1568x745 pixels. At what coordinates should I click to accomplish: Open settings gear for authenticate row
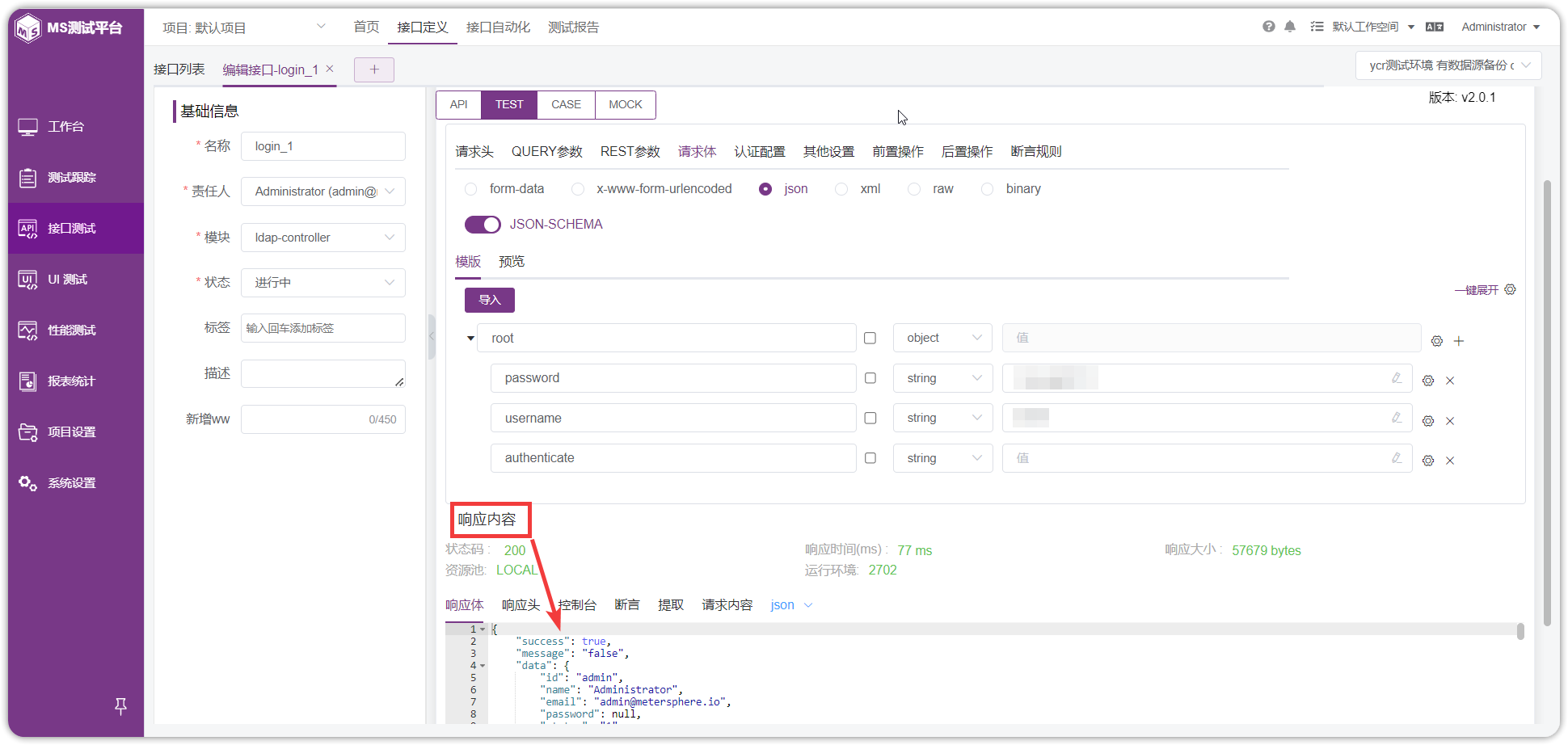(1428, 461)
